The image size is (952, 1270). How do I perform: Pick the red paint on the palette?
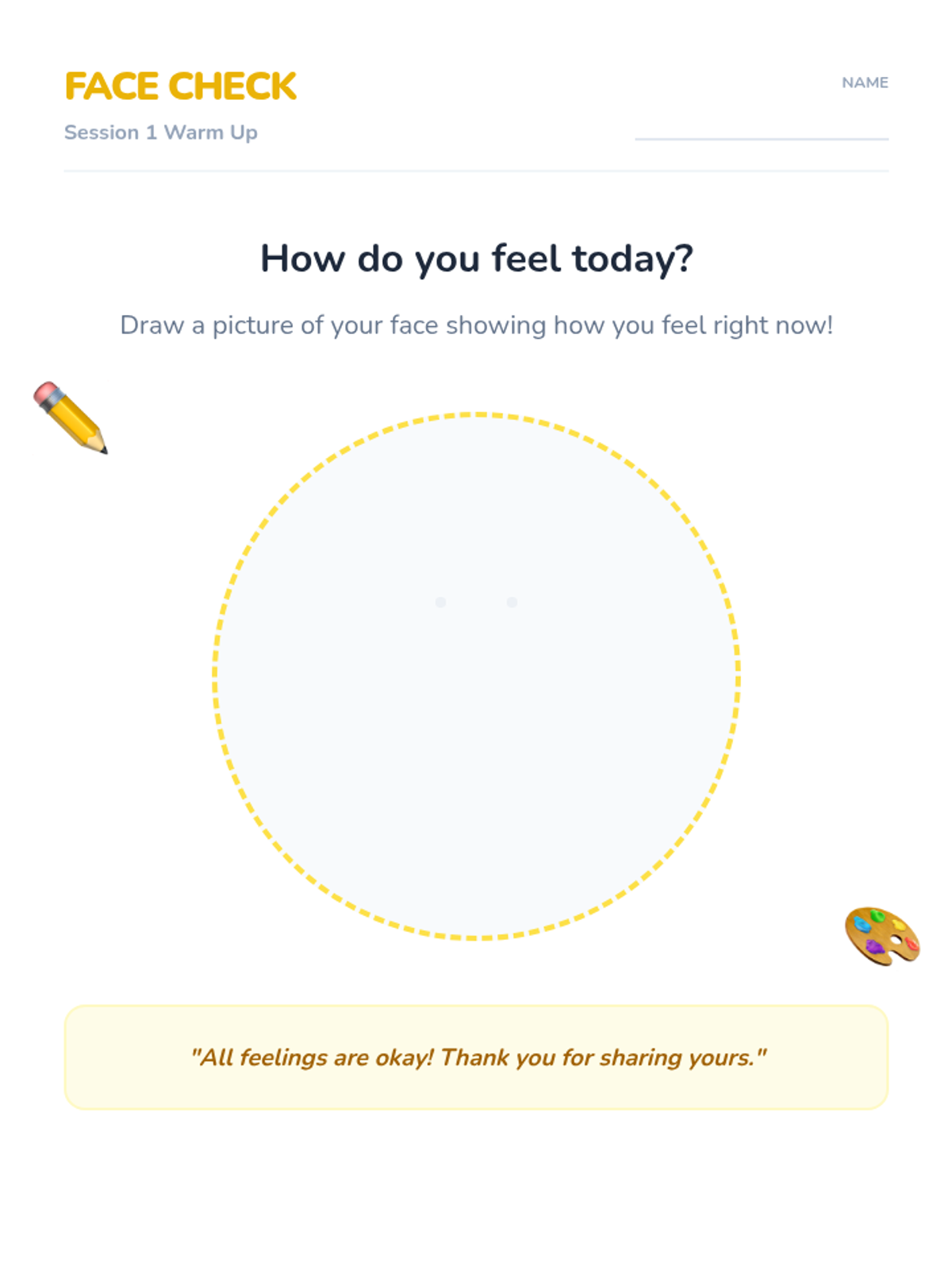pyautogui.click(x=912, y=944)
